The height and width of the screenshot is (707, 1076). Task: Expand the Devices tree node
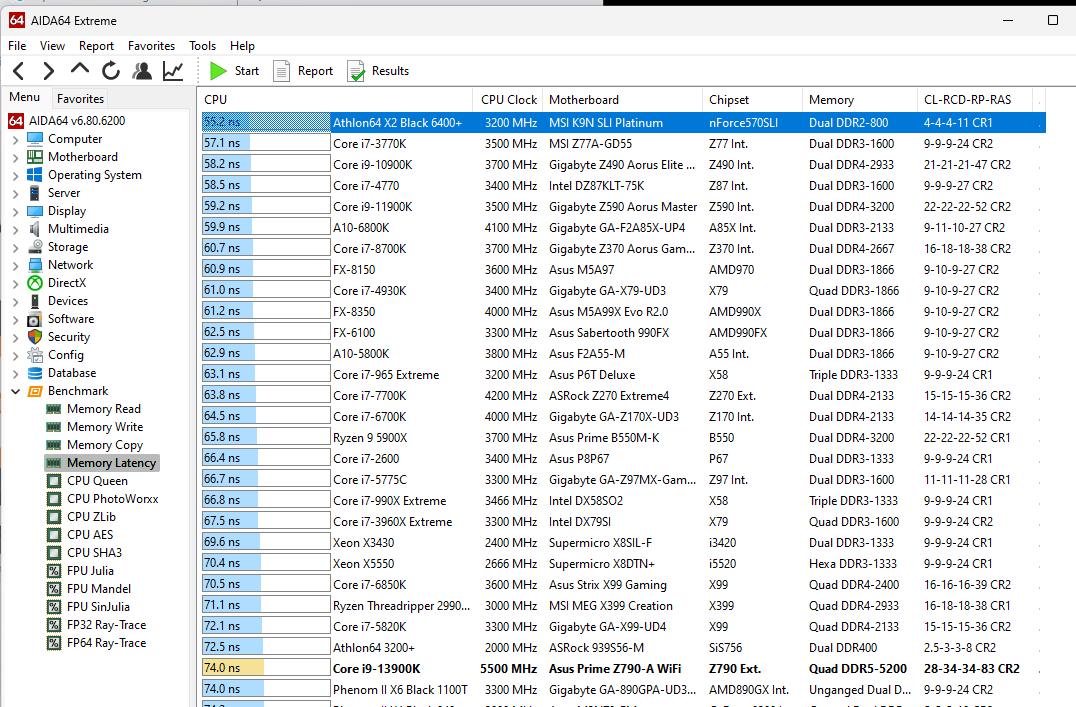click(x=15, y=301)
